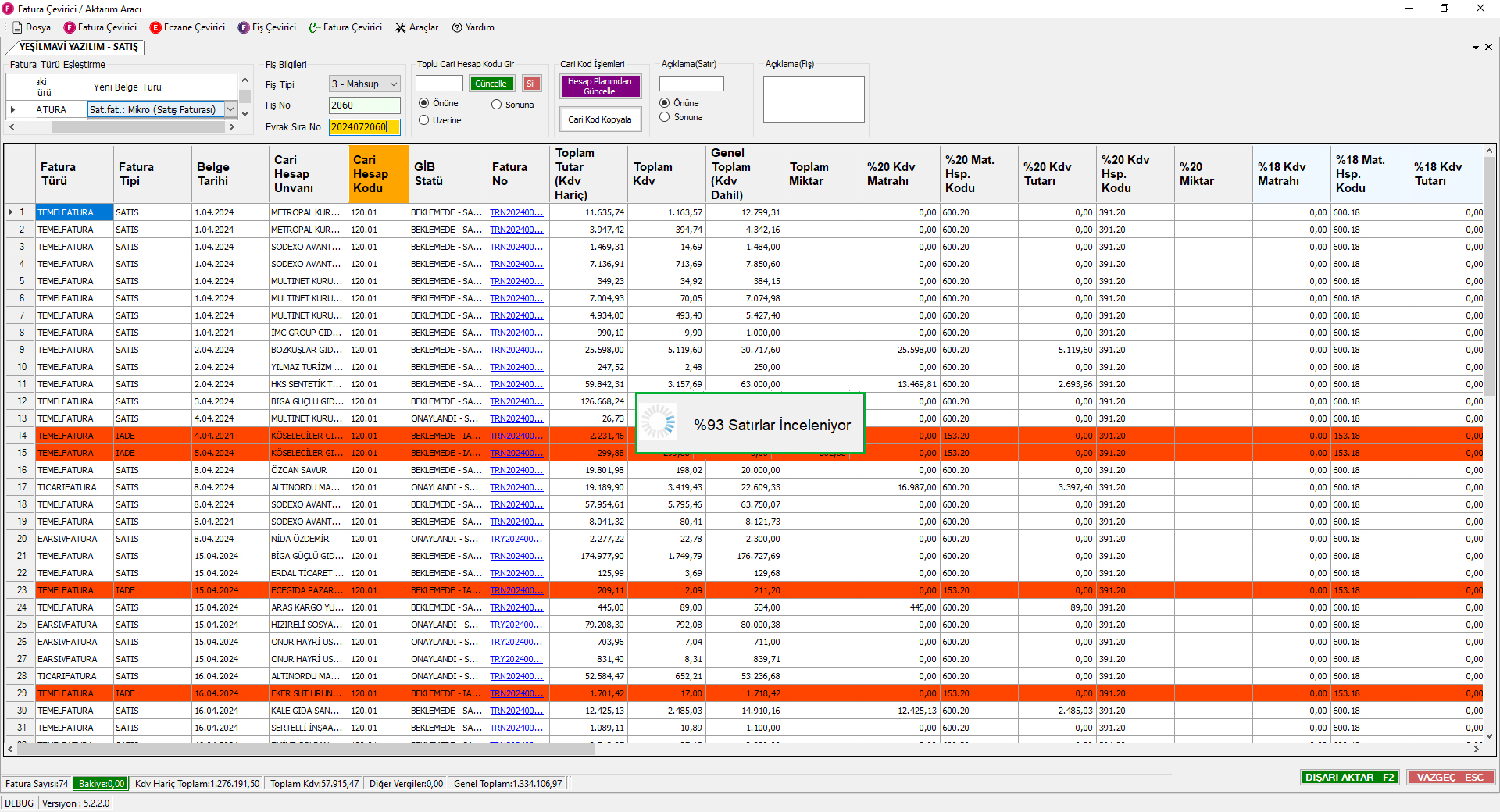Click the Yardım help icon

pyautogui.click(x=457, y=27)
